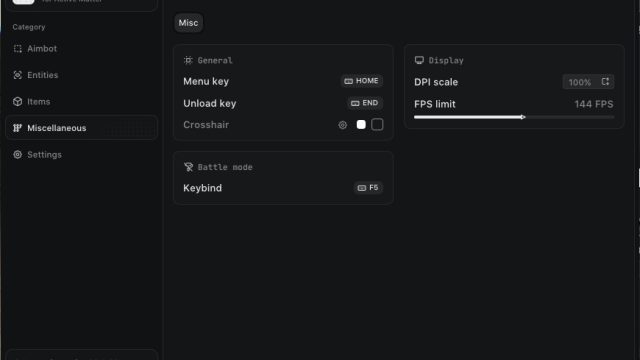Click the Miscellaneous category icon
This screenshot has height=360, width=640.
click(18, 128)
